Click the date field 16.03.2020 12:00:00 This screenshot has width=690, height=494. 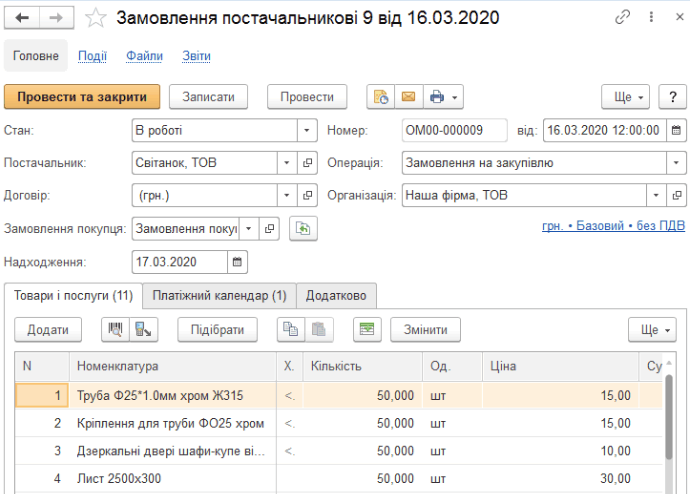(x=605, y=130)
